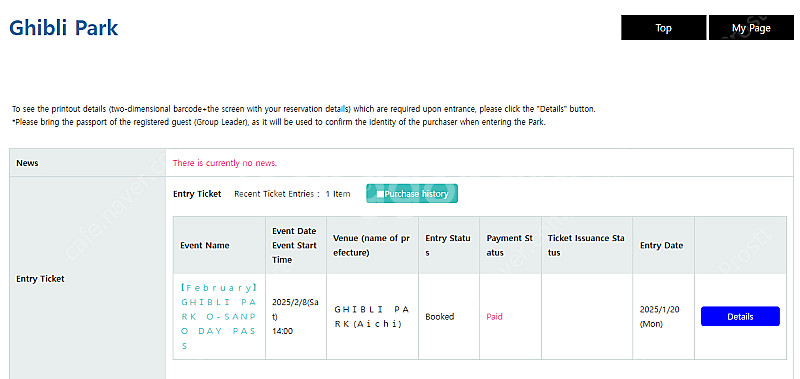This screenshot has height=379, width=800.
Task: Open the February O-SANPO DAY PASS event link
Action: (218, 317)
